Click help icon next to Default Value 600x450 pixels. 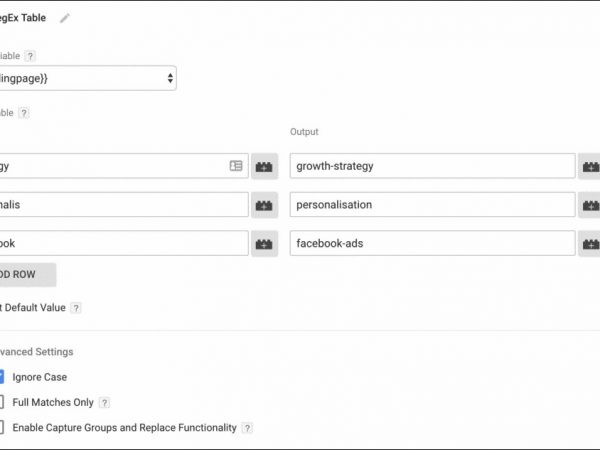[x=76, y=308]
